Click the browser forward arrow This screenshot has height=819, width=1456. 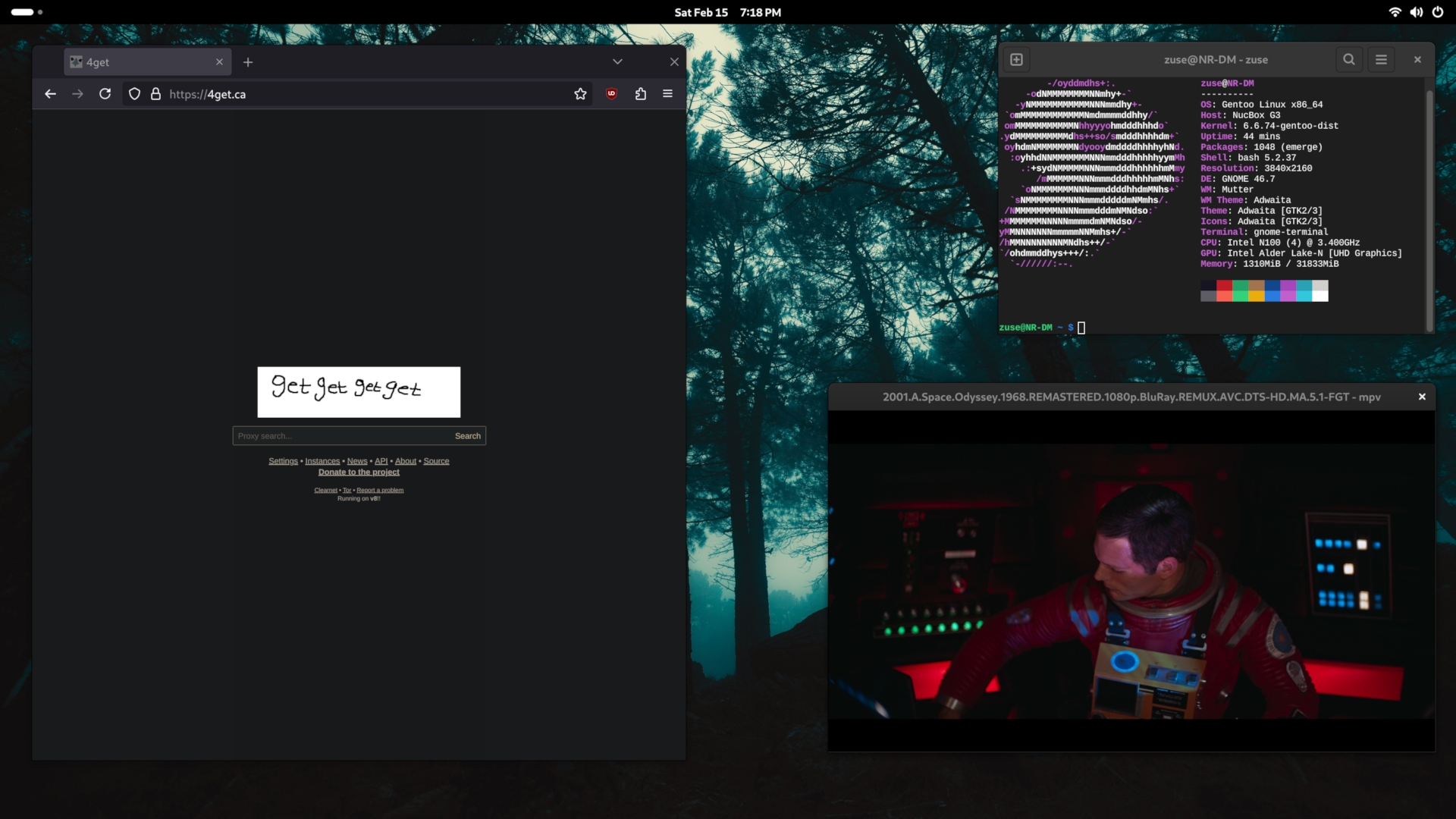77,94
